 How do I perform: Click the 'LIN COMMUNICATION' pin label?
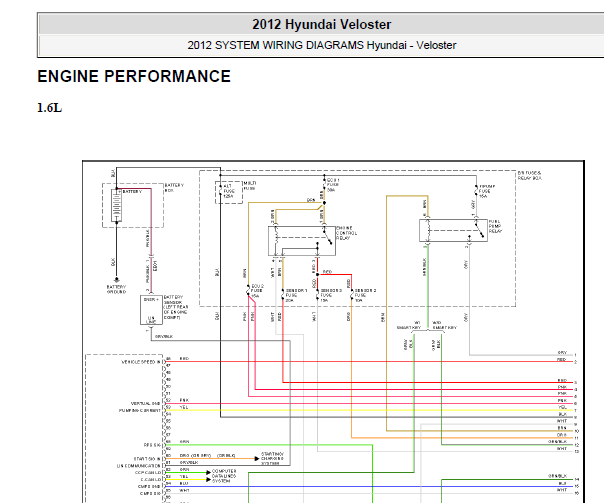click(x=139, y=466)
